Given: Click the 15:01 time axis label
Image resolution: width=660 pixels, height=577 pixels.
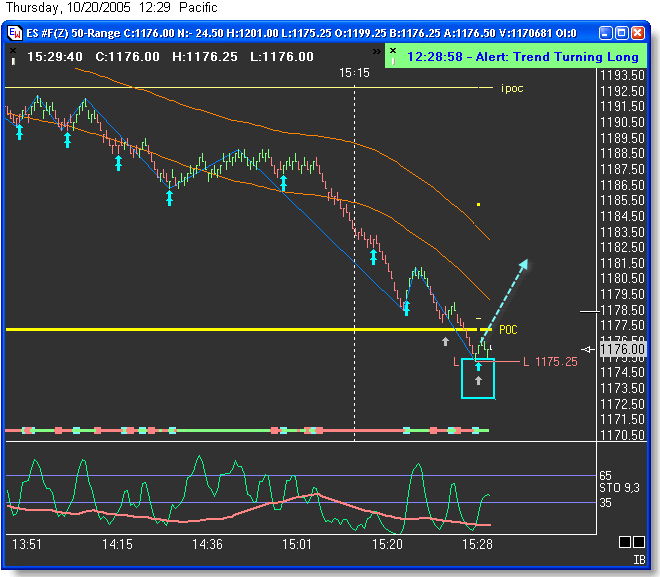Looking at the screenshot, I should (x=297, y=544).
